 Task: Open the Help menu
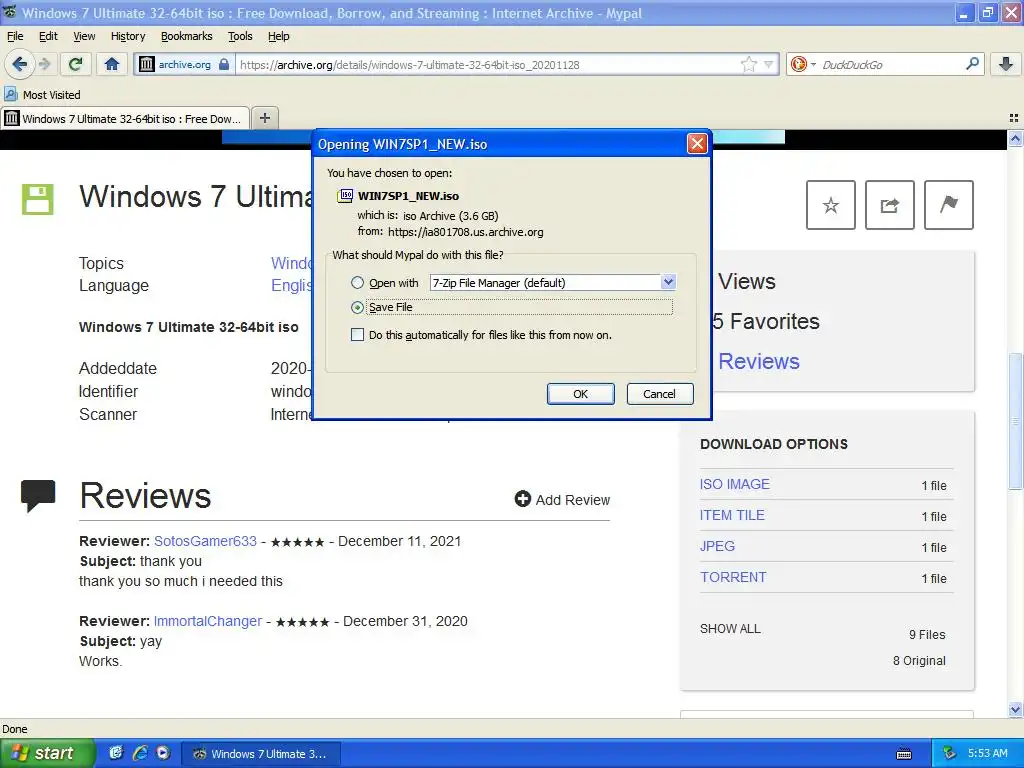tap(278, 36)
